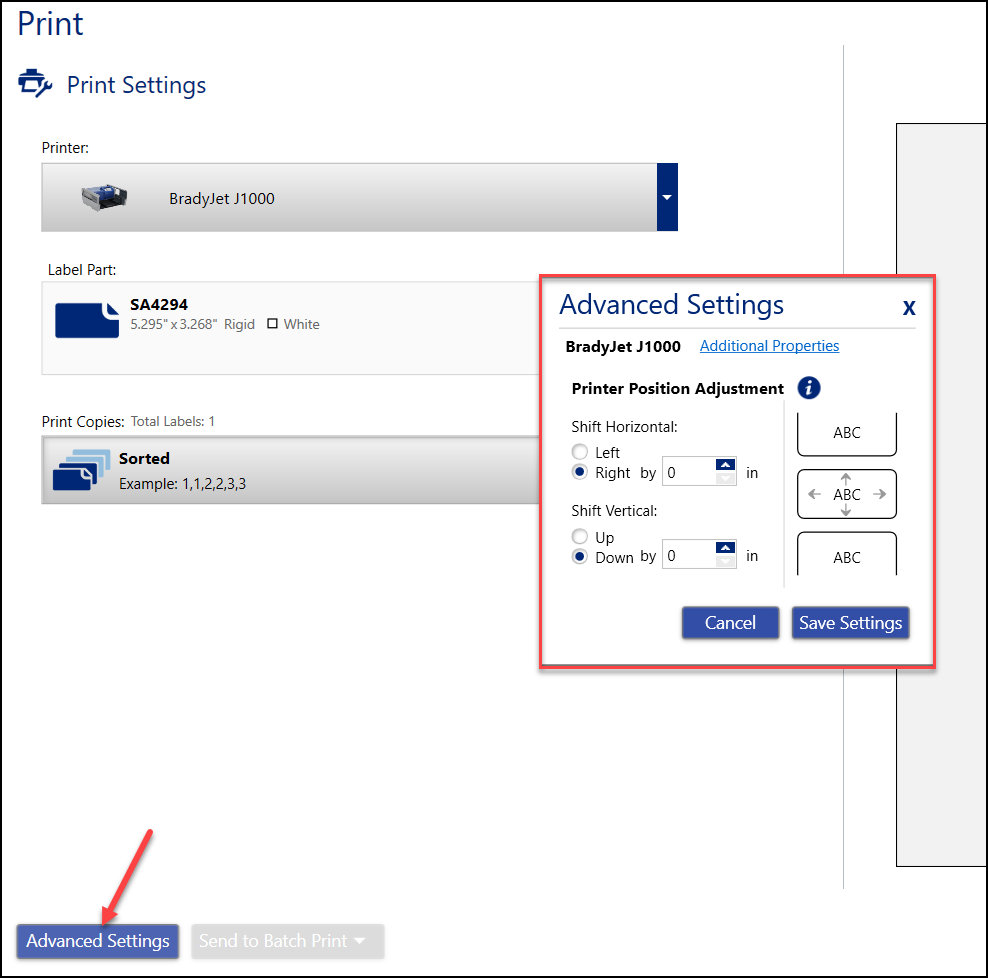This screenshot has height=978, width=988.
Task: Increase the Shift Horizontal value with up arrow
Action: (726, 465)
